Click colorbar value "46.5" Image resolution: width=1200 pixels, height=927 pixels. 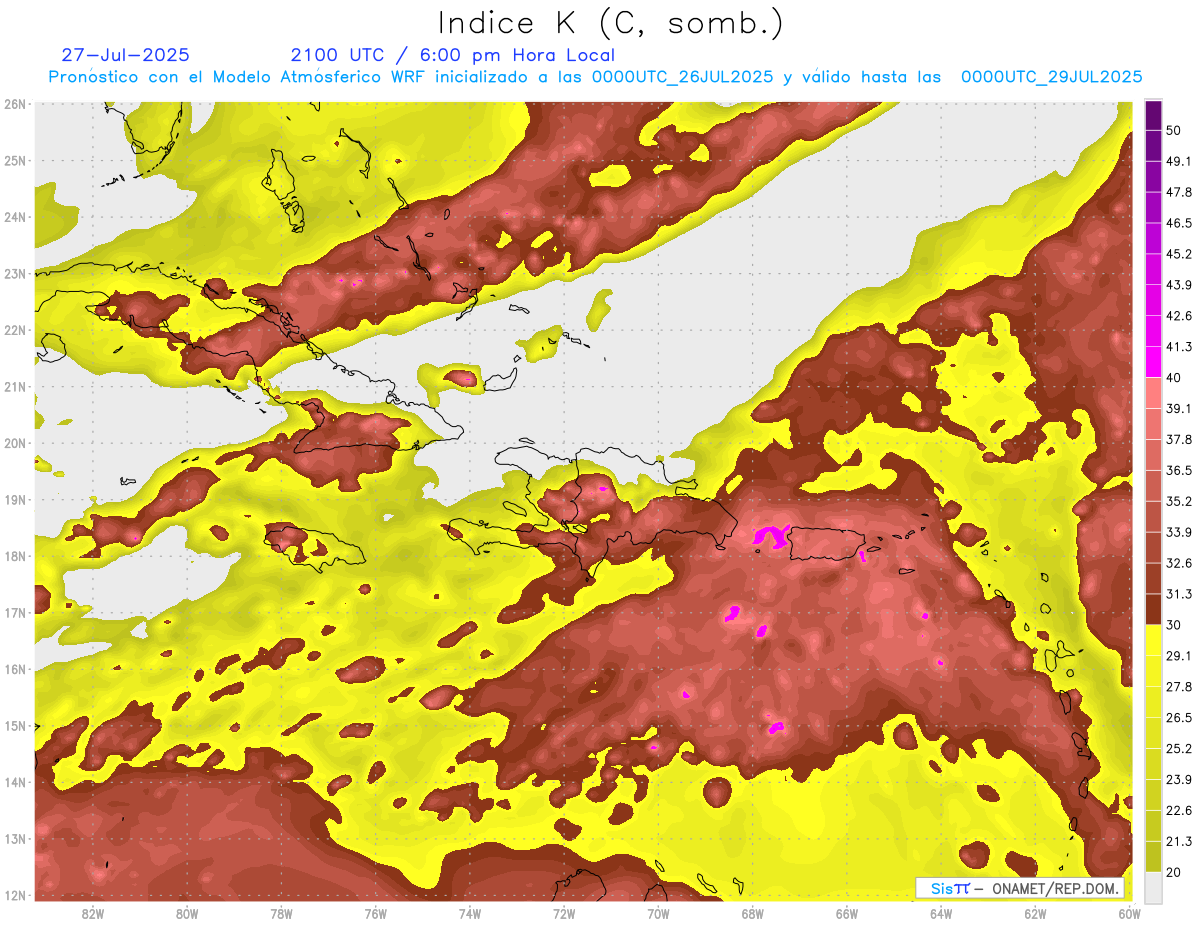(x=1179, y=224)
